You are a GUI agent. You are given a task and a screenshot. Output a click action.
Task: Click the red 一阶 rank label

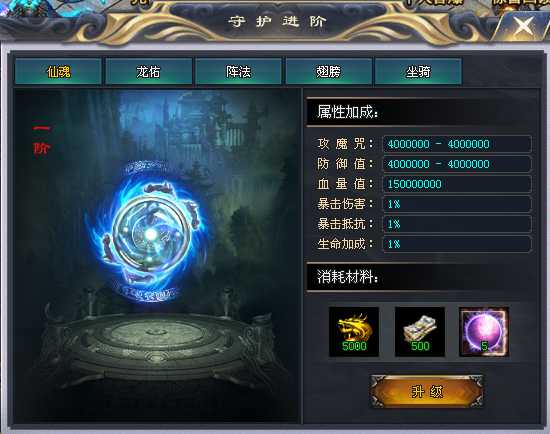42,139
